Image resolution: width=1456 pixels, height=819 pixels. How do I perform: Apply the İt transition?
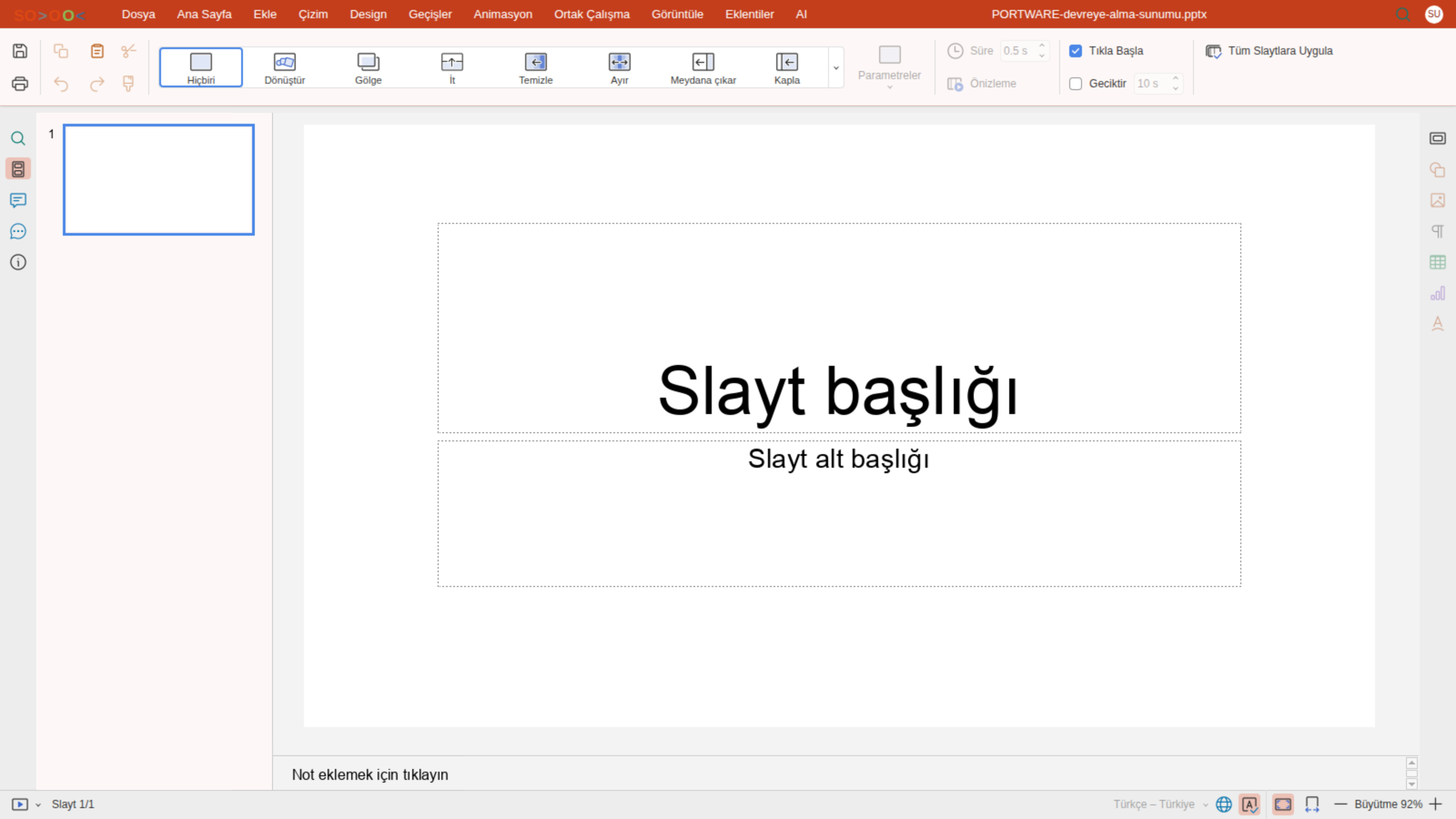tap(452, 67)
